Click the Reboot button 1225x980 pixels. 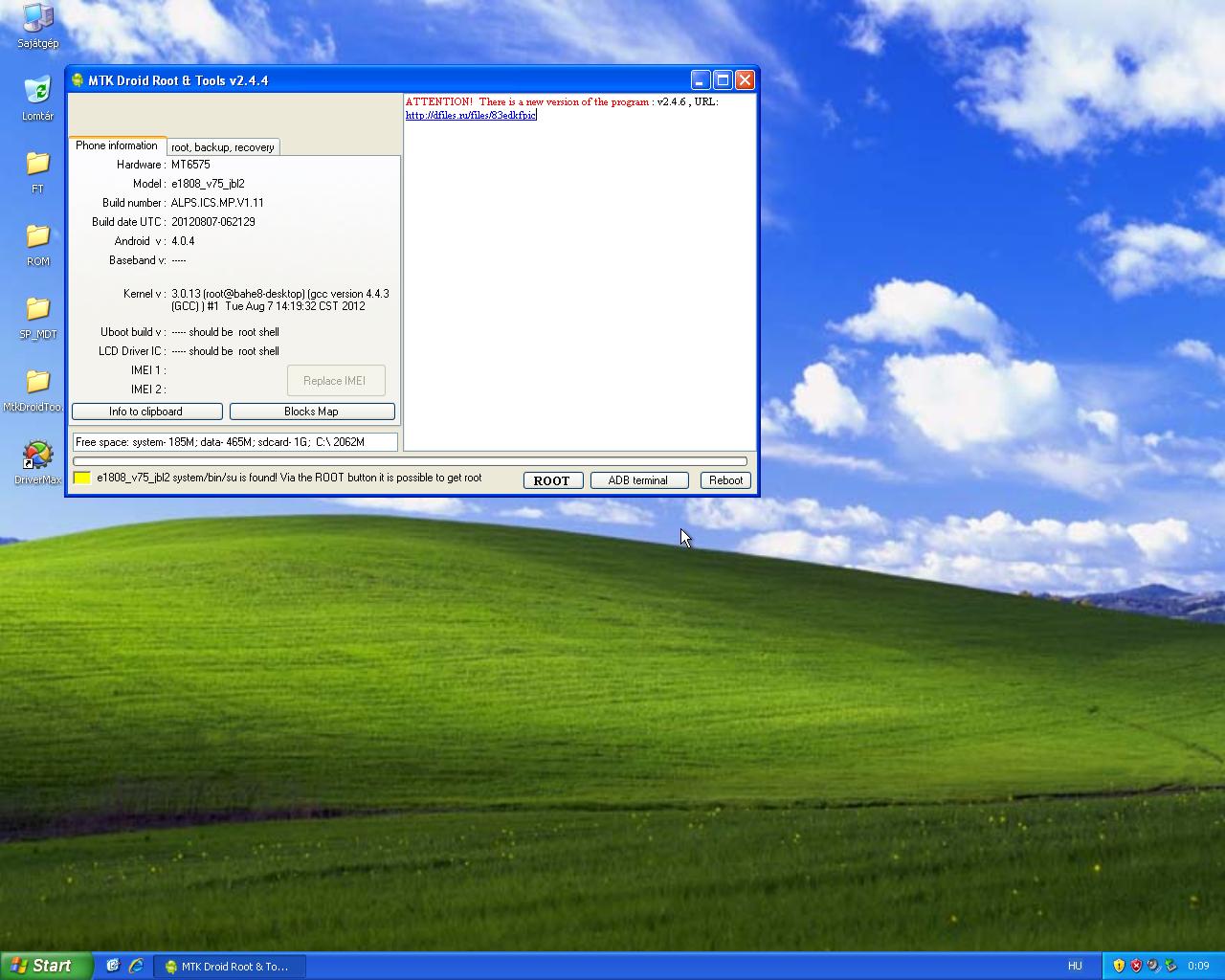click(x=725, y=480)
